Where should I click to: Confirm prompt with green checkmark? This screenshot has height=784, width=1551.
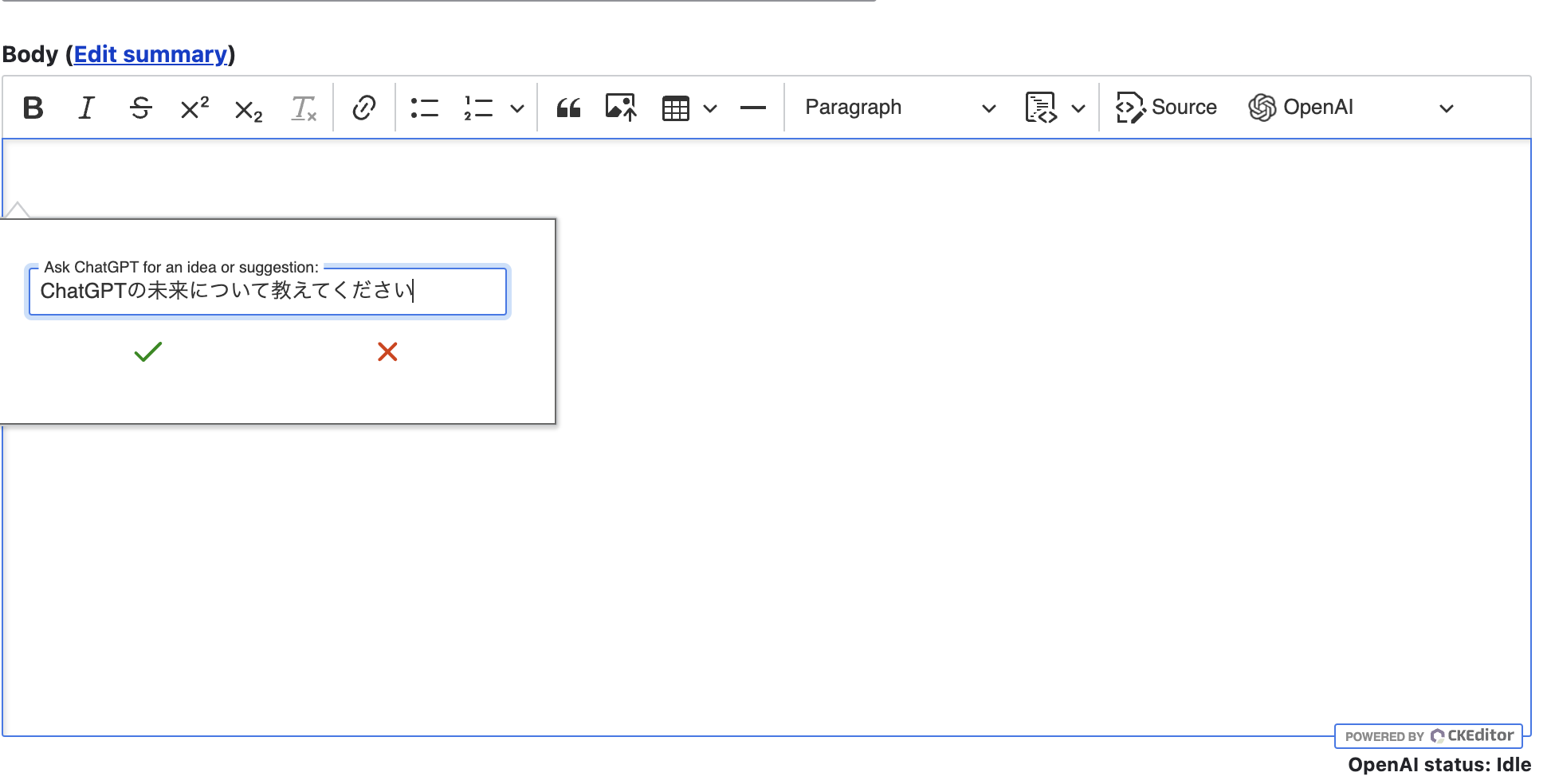pyautogui.click(x=148, y=351)
